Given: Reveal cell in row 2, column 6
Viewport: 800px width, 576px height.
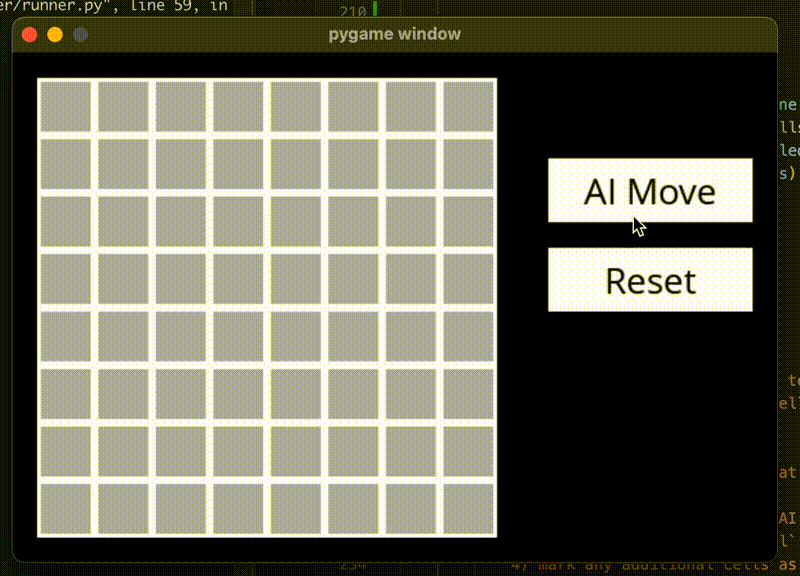Looking at the screenshot, I should [353, 164].
